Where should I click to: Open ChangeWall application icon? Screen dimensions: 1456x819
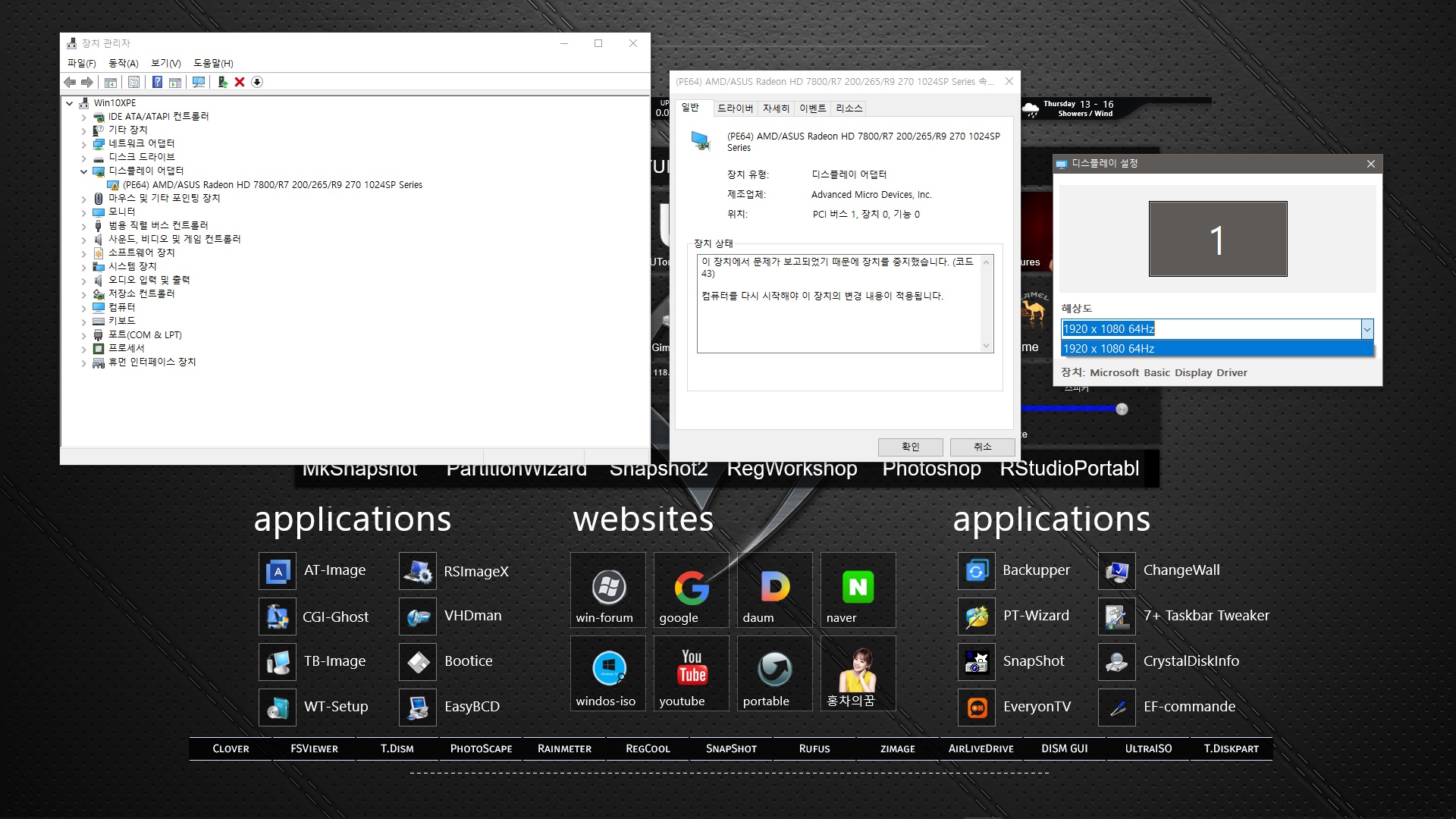point(1117,571)
